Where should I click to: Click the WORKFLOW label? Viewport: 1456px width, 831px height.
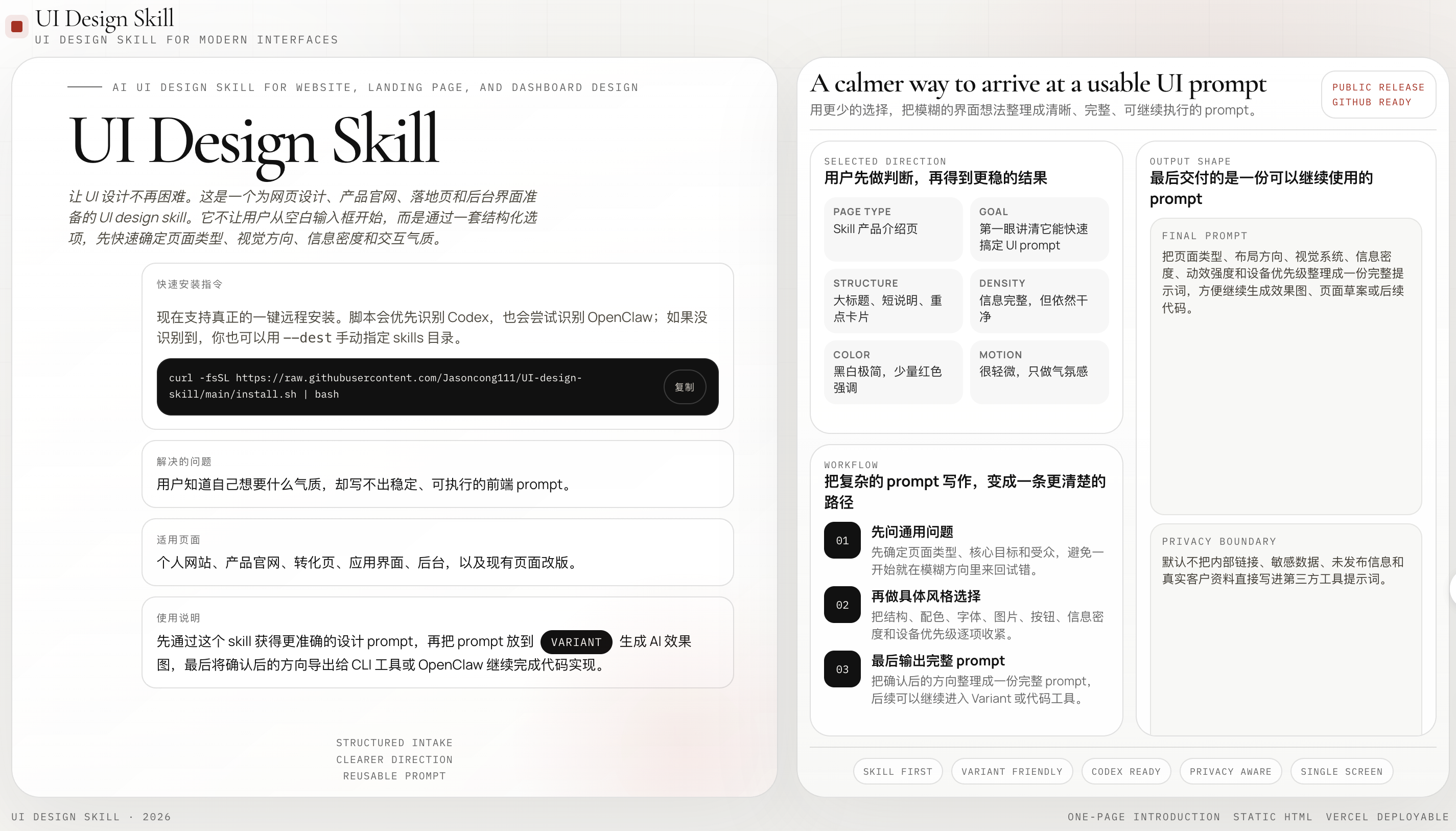click(851, 465)
